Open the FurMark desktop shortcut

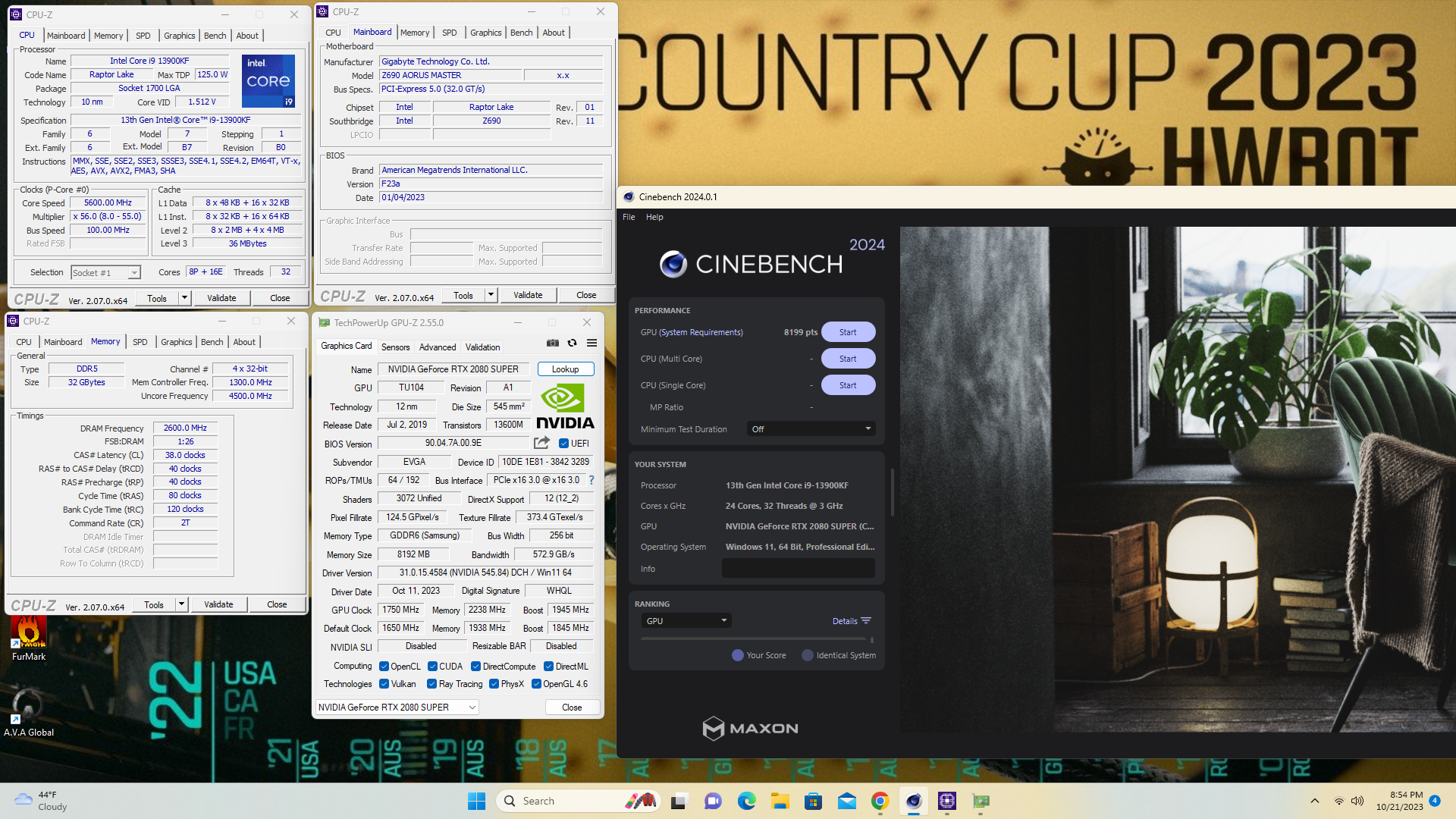pyautogui.click(x=29, y=639)
